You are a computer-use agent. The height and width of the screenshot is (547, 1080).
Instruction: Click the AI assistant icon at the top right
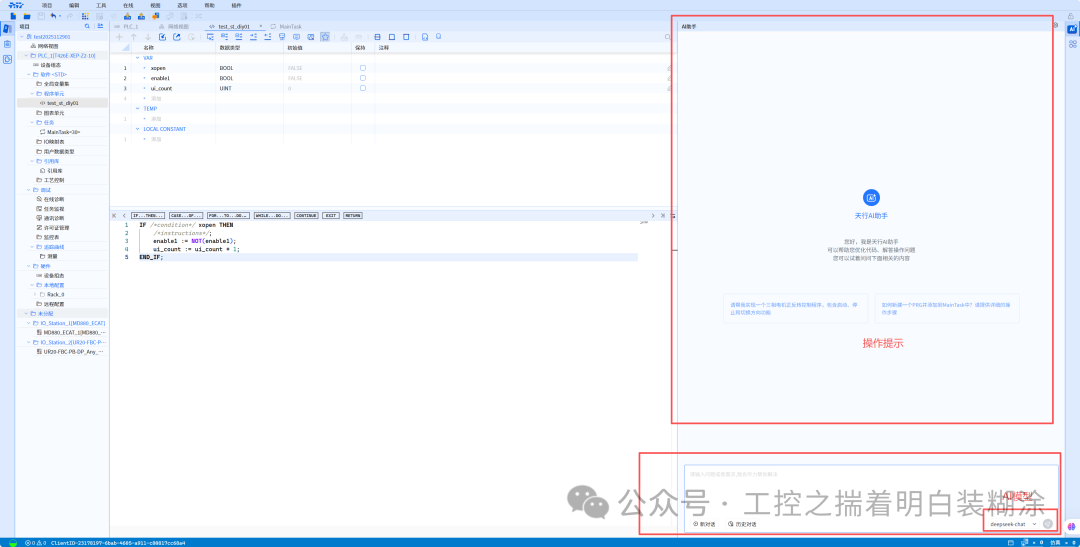(1072, 29)
